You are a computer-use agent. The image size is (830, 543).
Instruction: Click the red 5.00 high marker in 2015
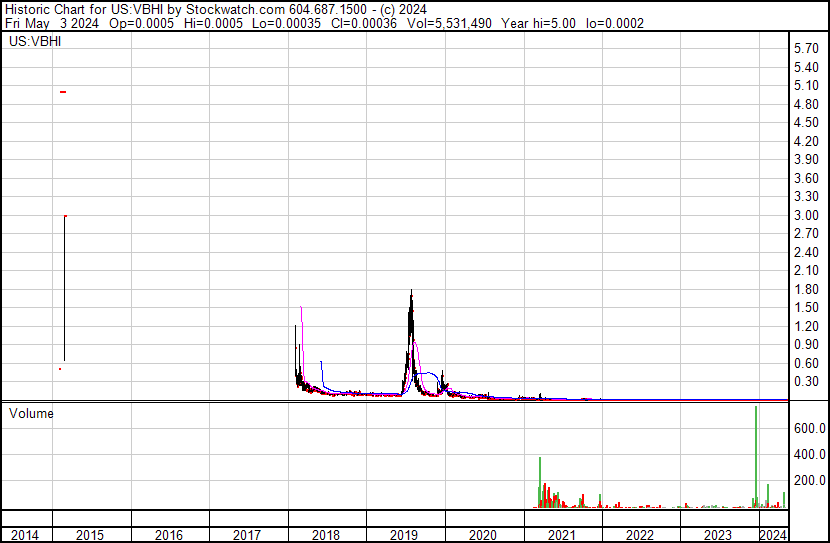[63, 92]
